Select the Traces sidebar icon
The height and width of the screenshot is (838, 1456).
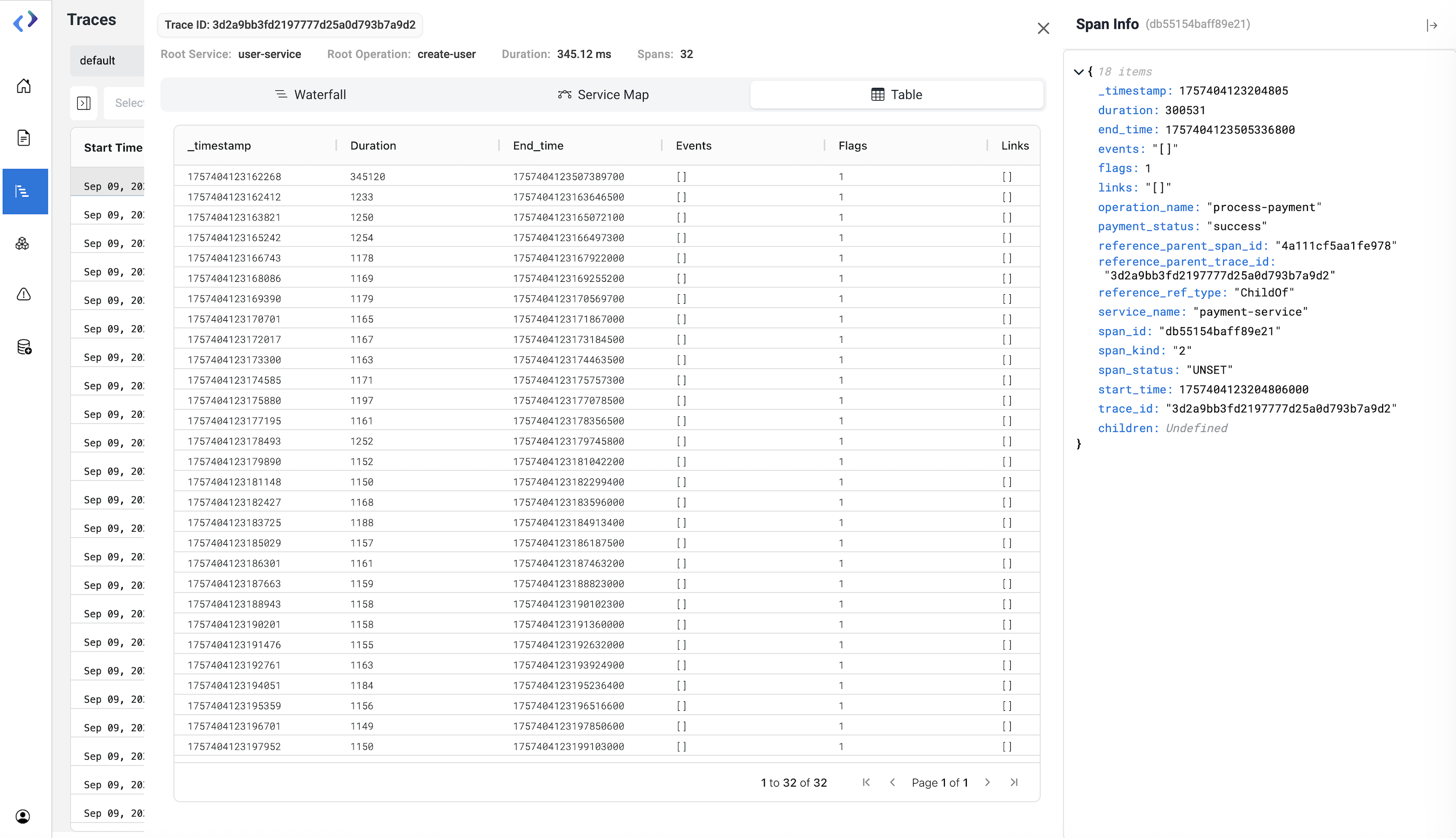(x=23, y=191)
